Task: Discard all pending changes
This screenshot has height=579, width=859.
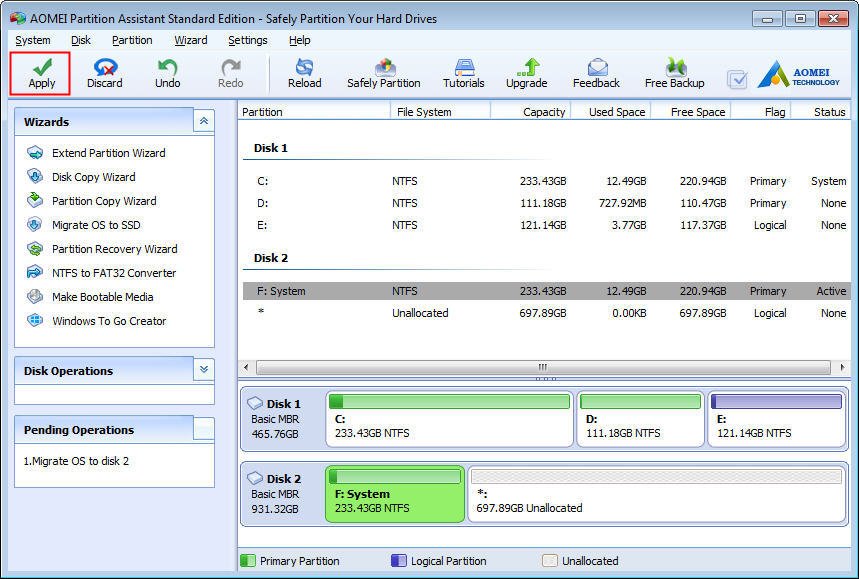Action: [x=105, y=73]
